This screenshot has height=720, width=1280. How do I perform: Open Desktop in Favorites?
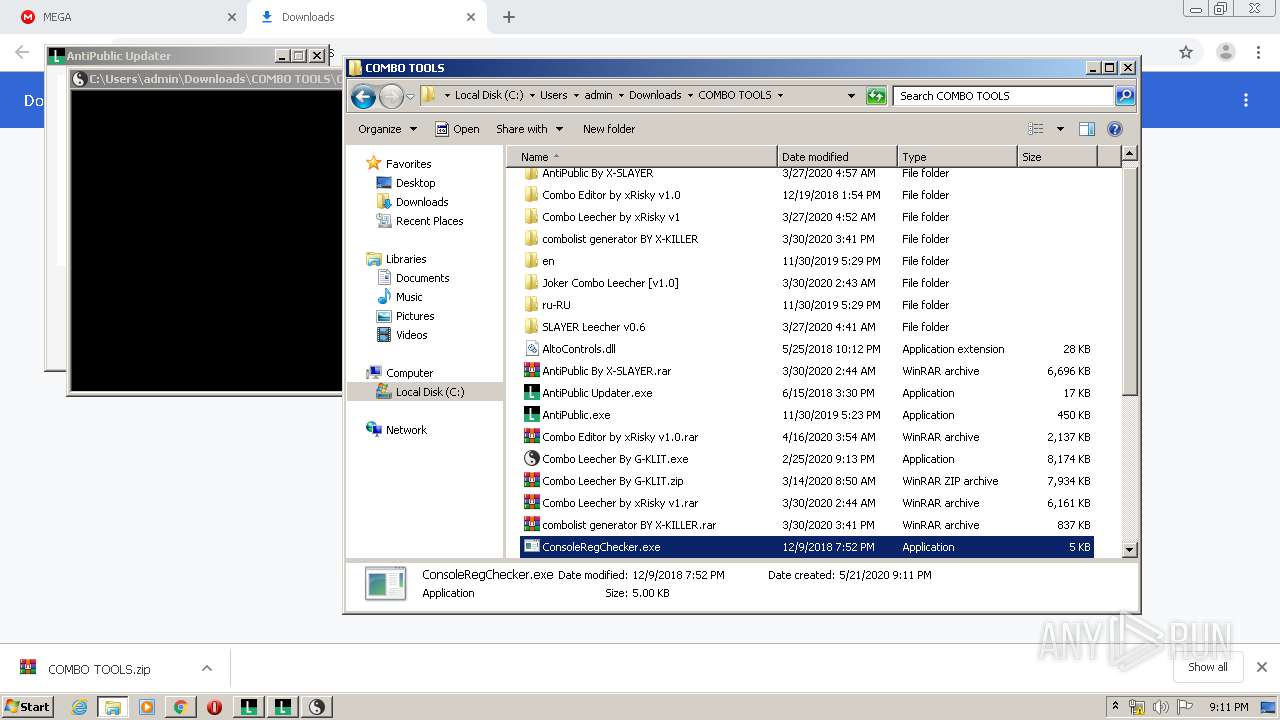point(415,183)
